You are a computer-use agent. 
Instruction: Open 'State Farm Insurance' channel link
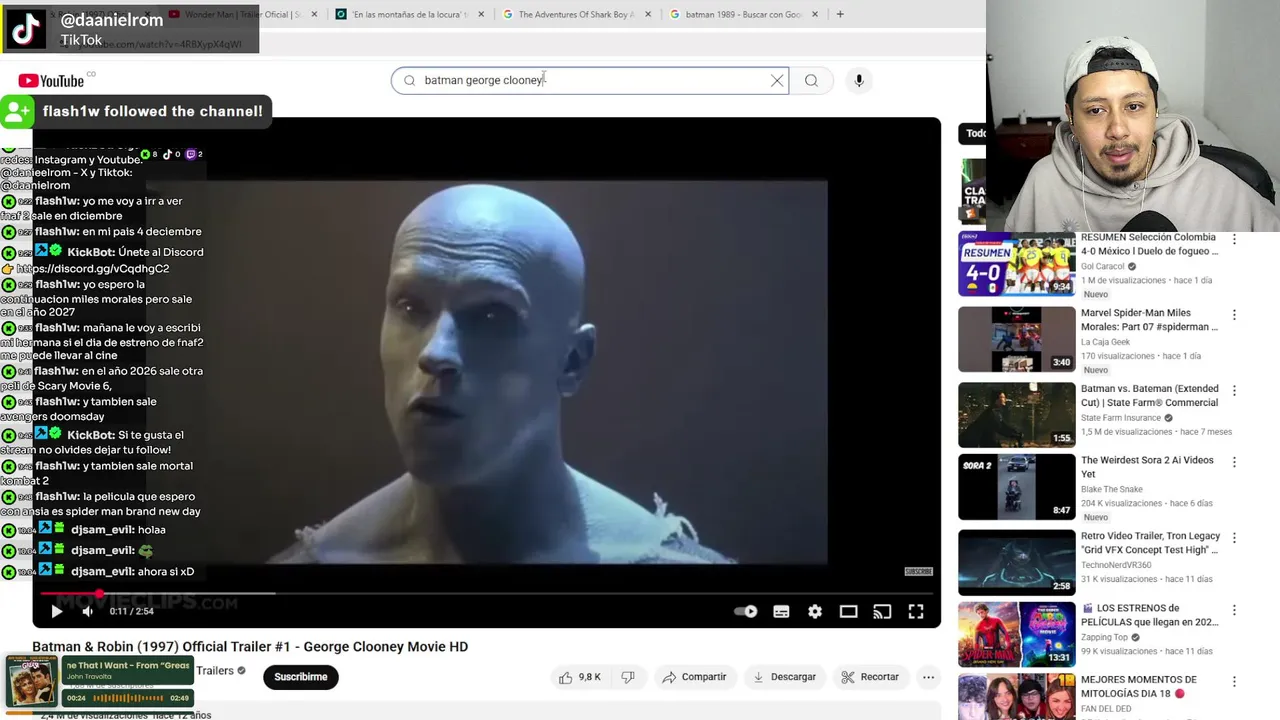[1120, 418]
